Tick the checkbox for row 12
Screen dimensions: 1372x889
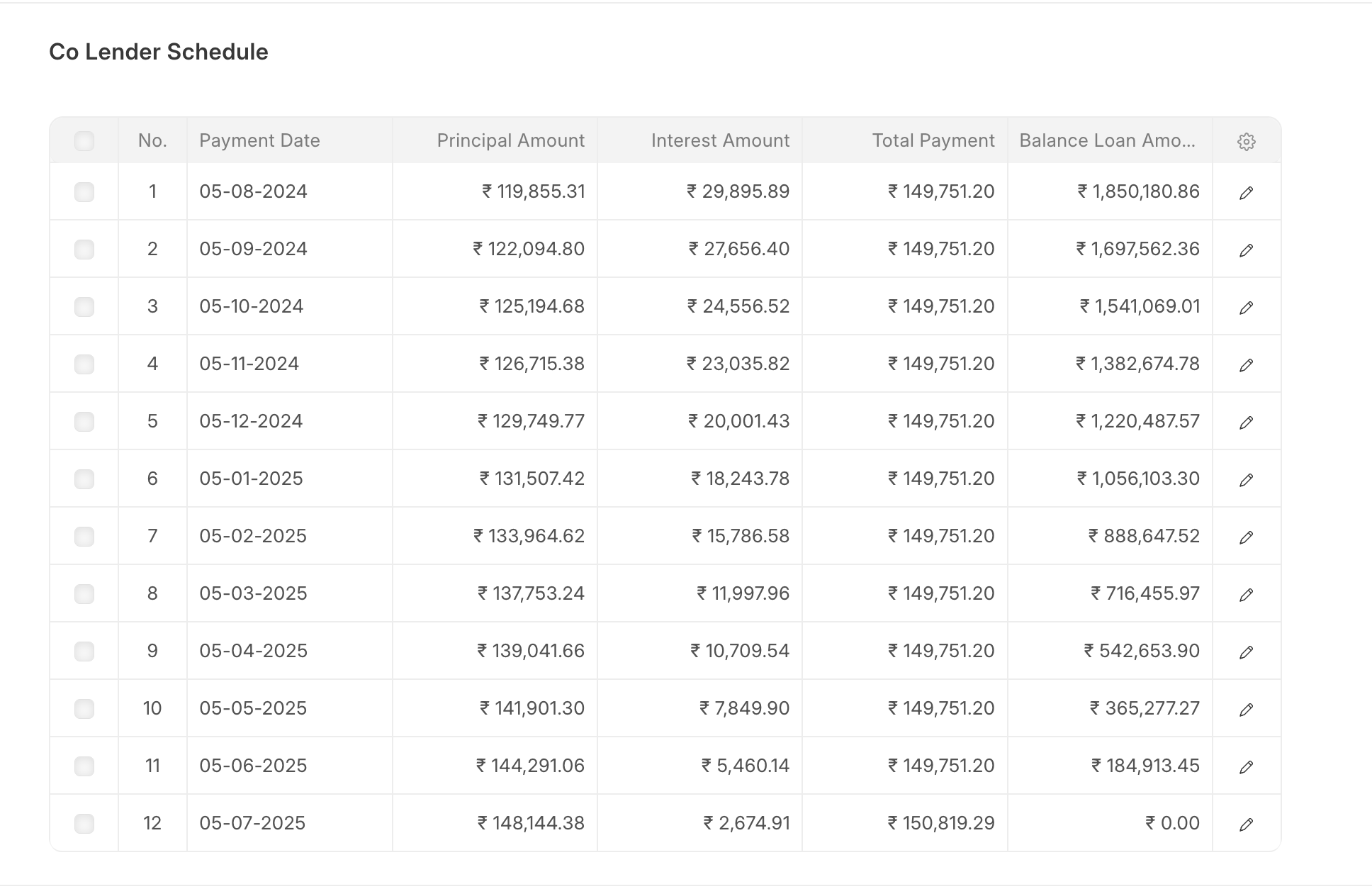(x=84, y=823)
